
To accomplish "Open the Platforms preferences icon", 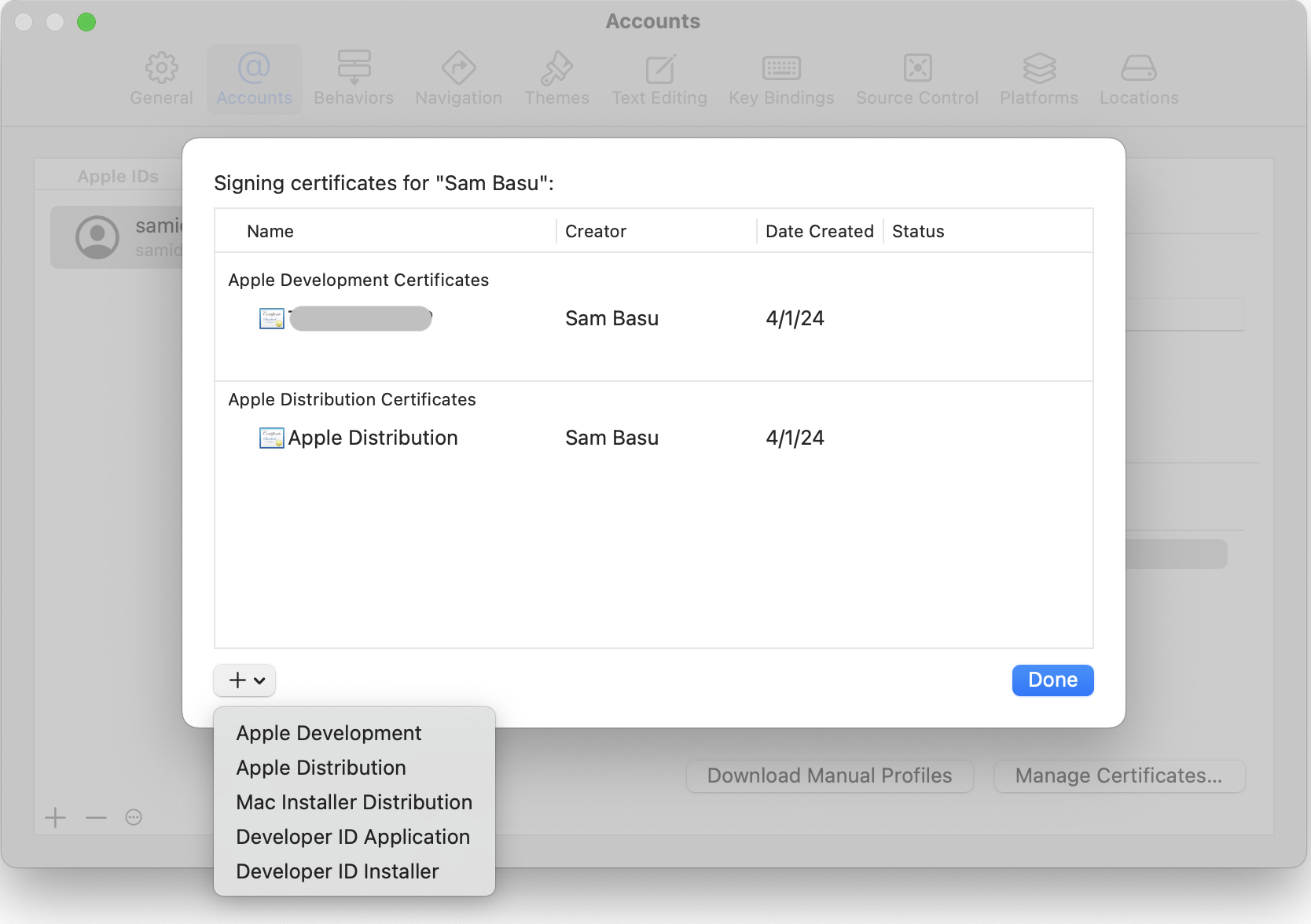I will (1039, 68).
